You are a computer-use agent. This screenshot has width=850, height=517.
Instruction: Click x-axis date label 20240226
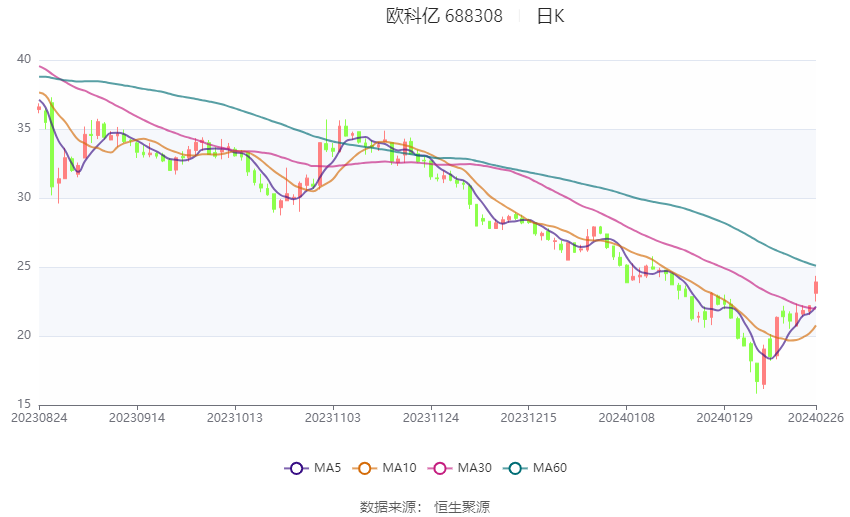coord(816,418)
